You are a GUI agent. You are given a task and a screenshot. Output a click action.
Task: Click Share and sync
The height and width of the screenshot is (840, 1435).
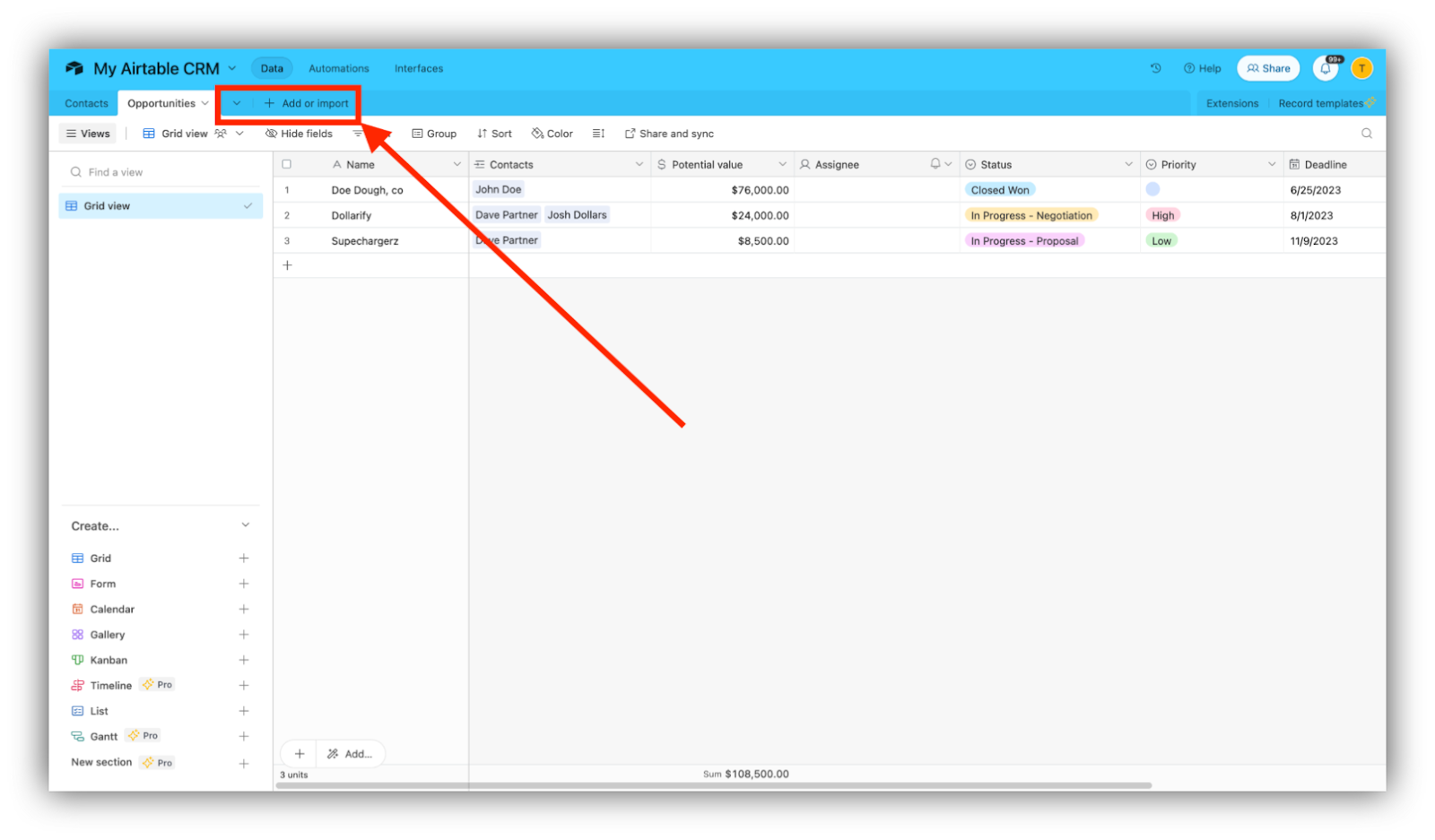669,134
